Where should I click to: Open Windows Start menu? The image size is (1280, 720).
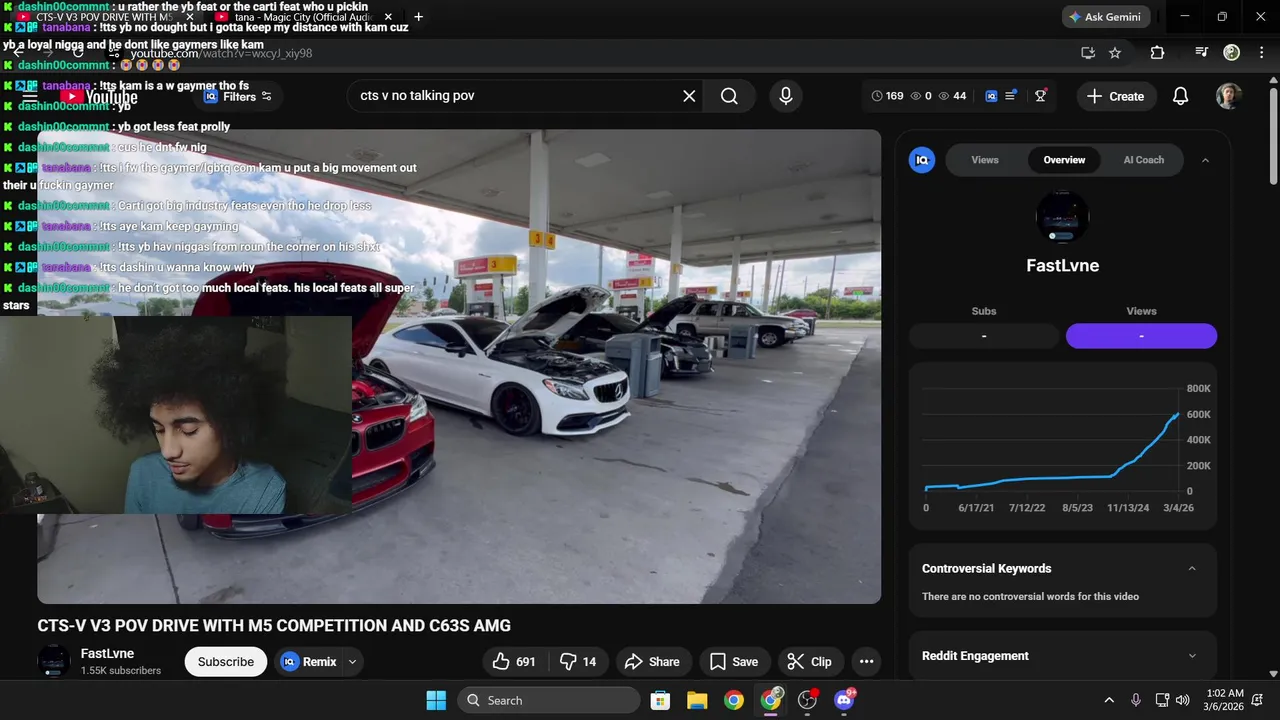point(436,700)
